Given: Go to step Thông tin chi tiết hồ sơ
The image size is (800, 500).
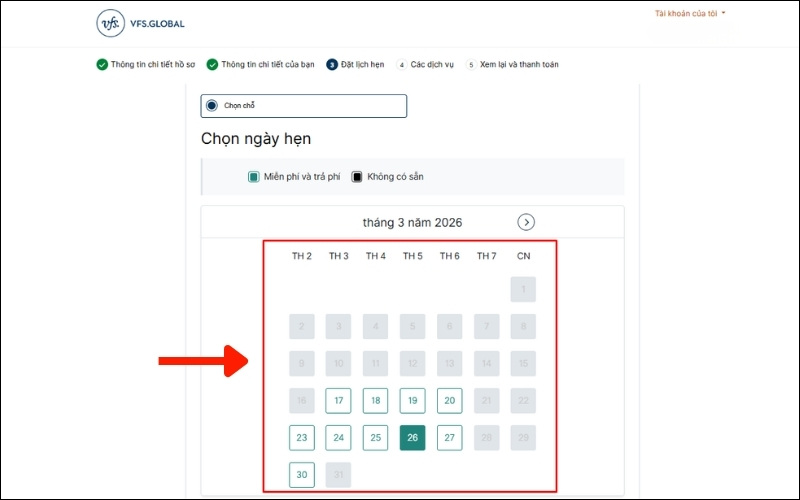Looking at the screenshot, I should [149, 65].
